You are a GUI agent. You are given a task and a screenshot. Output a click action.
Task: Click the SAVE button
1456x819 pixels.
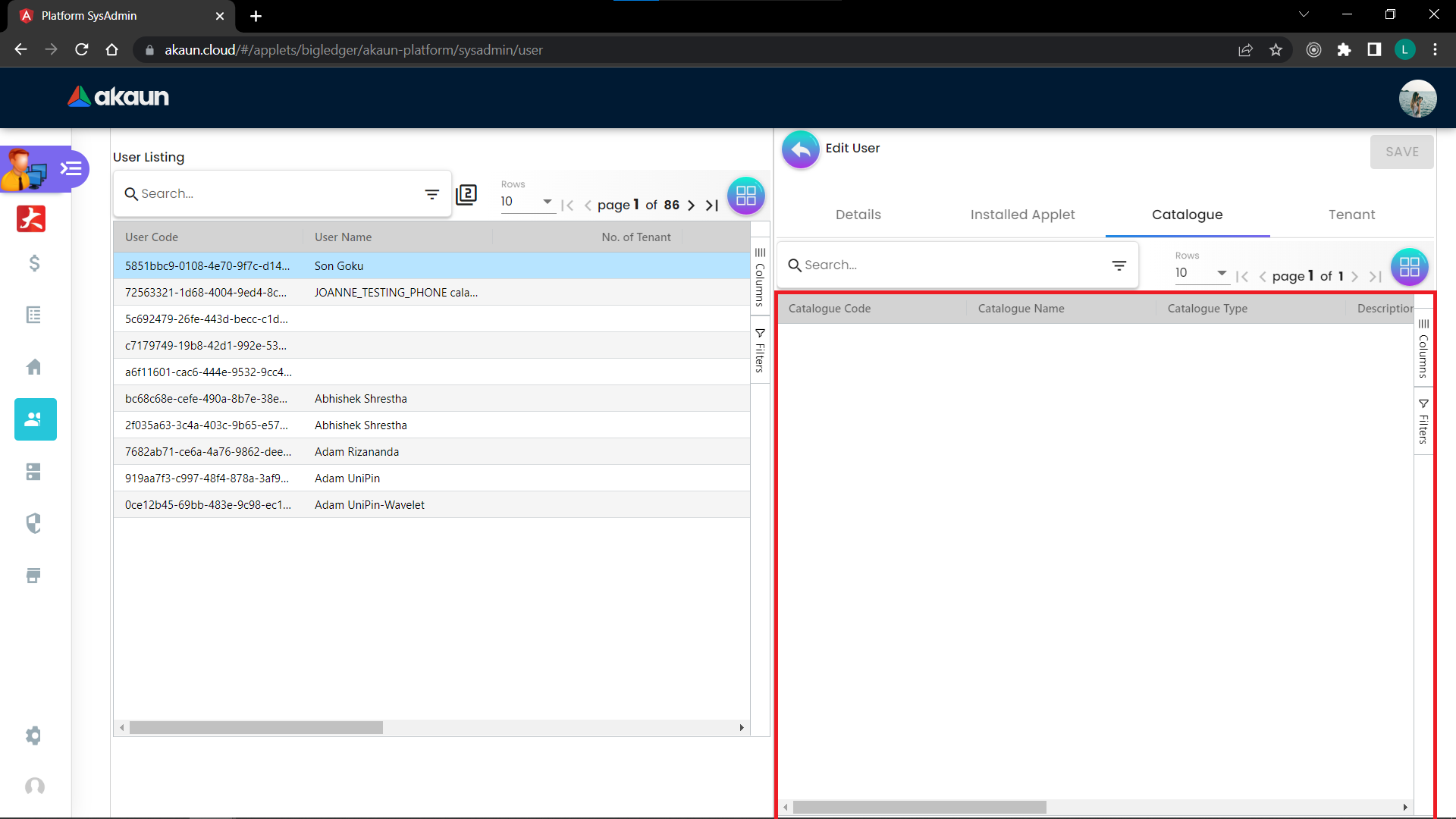pyautogui.click(x=1401, y=152)
